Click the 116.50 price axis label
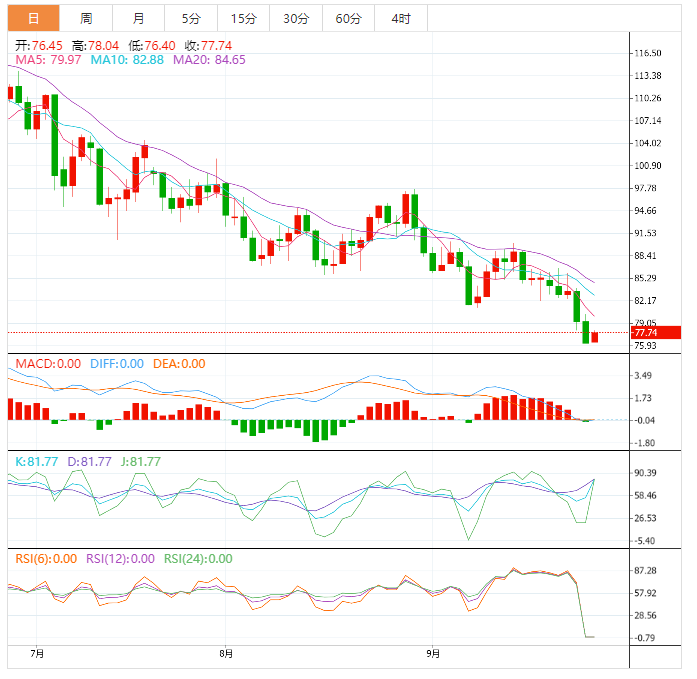 [648, 53]
